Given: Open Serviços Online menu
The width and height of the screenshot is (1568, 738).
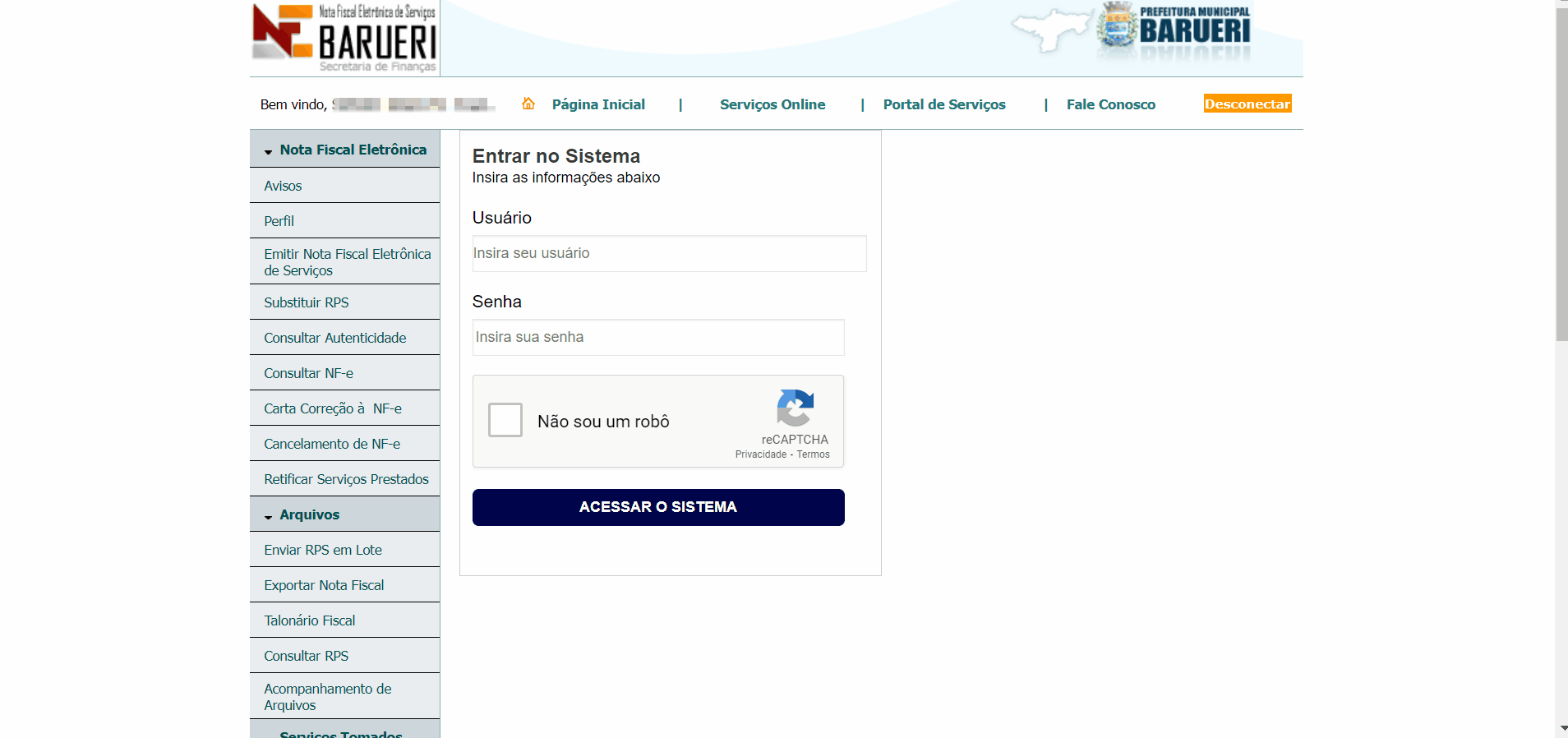Looking at the screenshot, I should pyautogui.click(x=772, y=104).
